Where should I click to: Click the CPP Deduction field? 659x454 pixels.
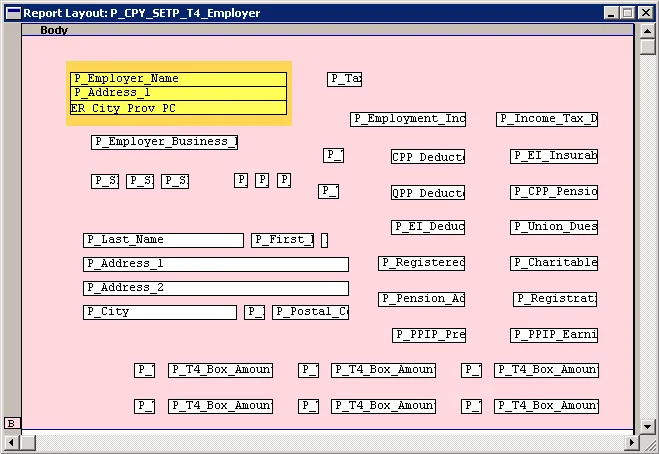point(428,157)
